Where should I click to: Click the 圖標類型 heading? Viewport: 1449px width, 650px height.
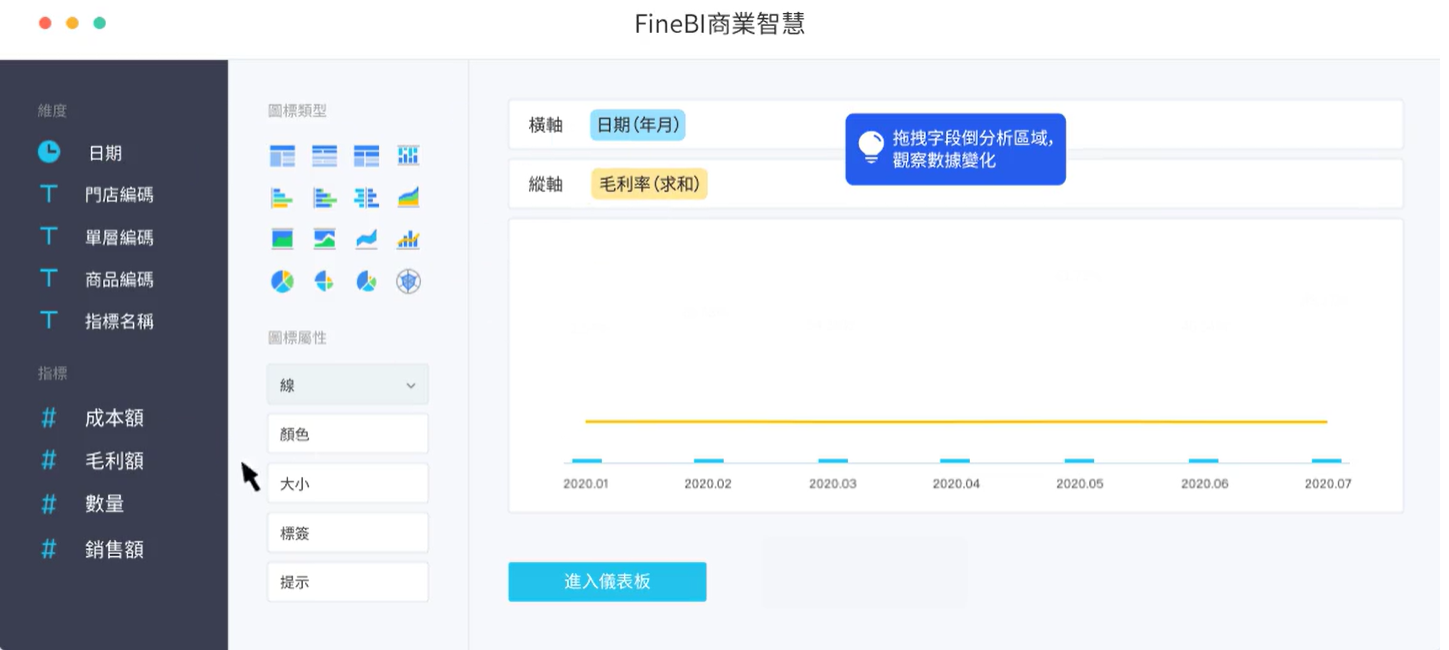pos(297,111)
